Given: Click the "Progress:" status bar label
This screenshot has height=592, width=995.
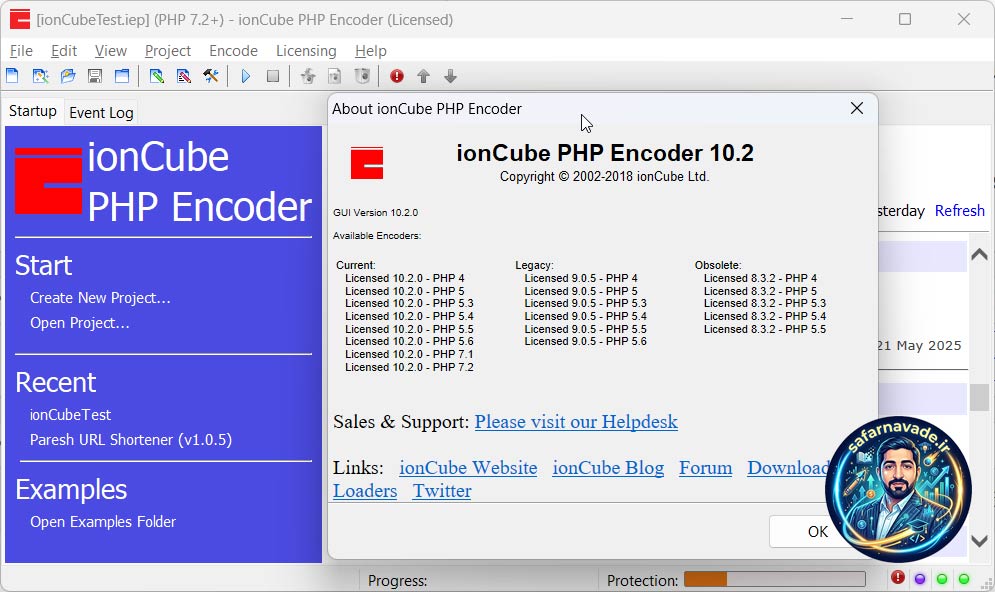Looking at the screenshot, I should pyautogui.click(x=397, y=581).
